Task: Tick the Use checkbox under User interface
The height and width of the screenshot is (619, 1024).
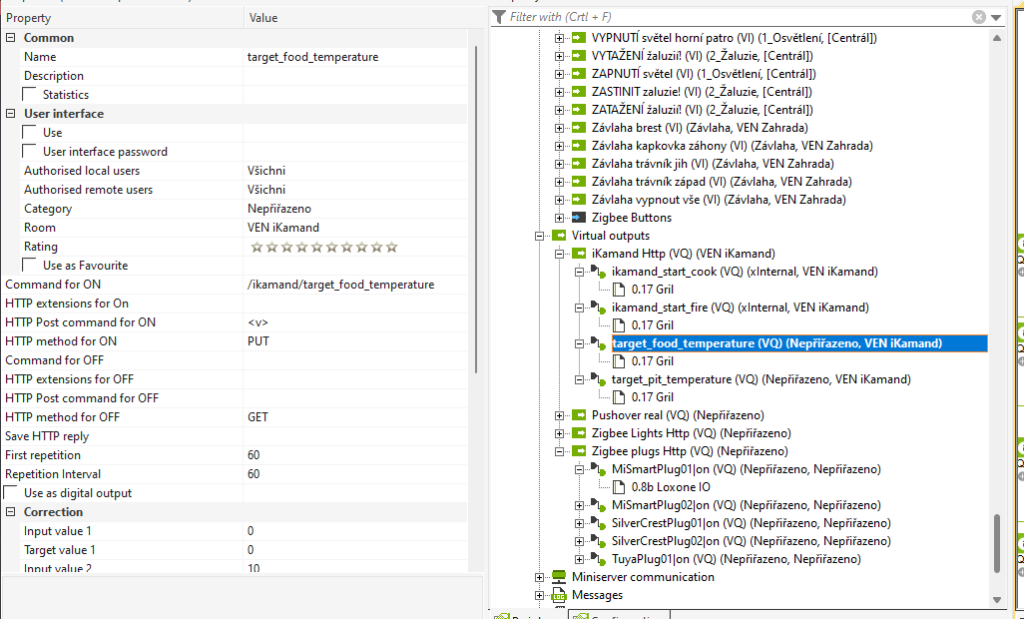Action: 29,133
